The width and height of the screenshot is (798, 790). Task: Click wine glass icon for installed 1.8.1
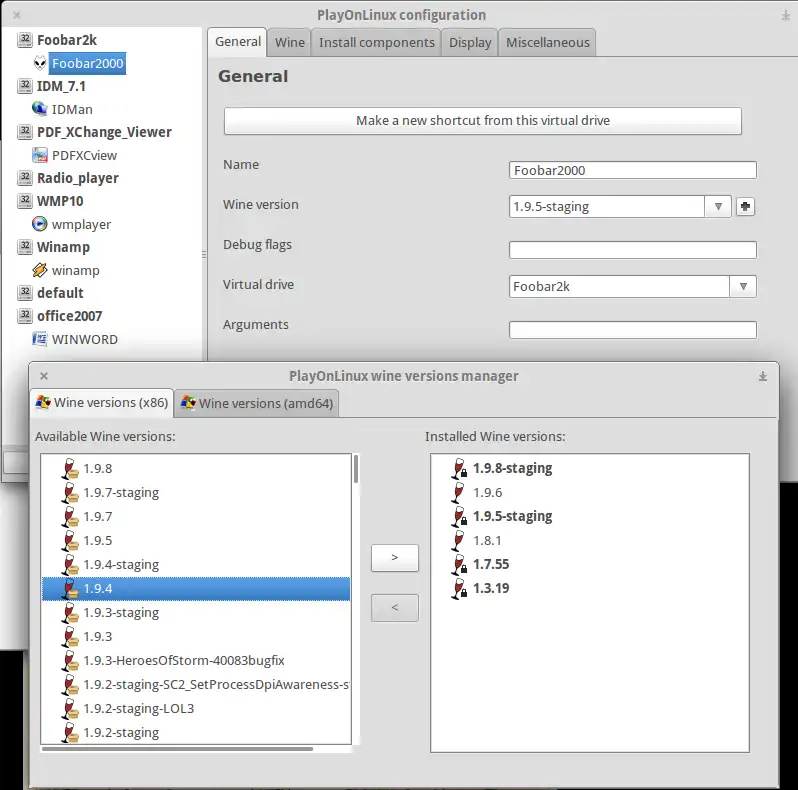[x=459, y=540]
